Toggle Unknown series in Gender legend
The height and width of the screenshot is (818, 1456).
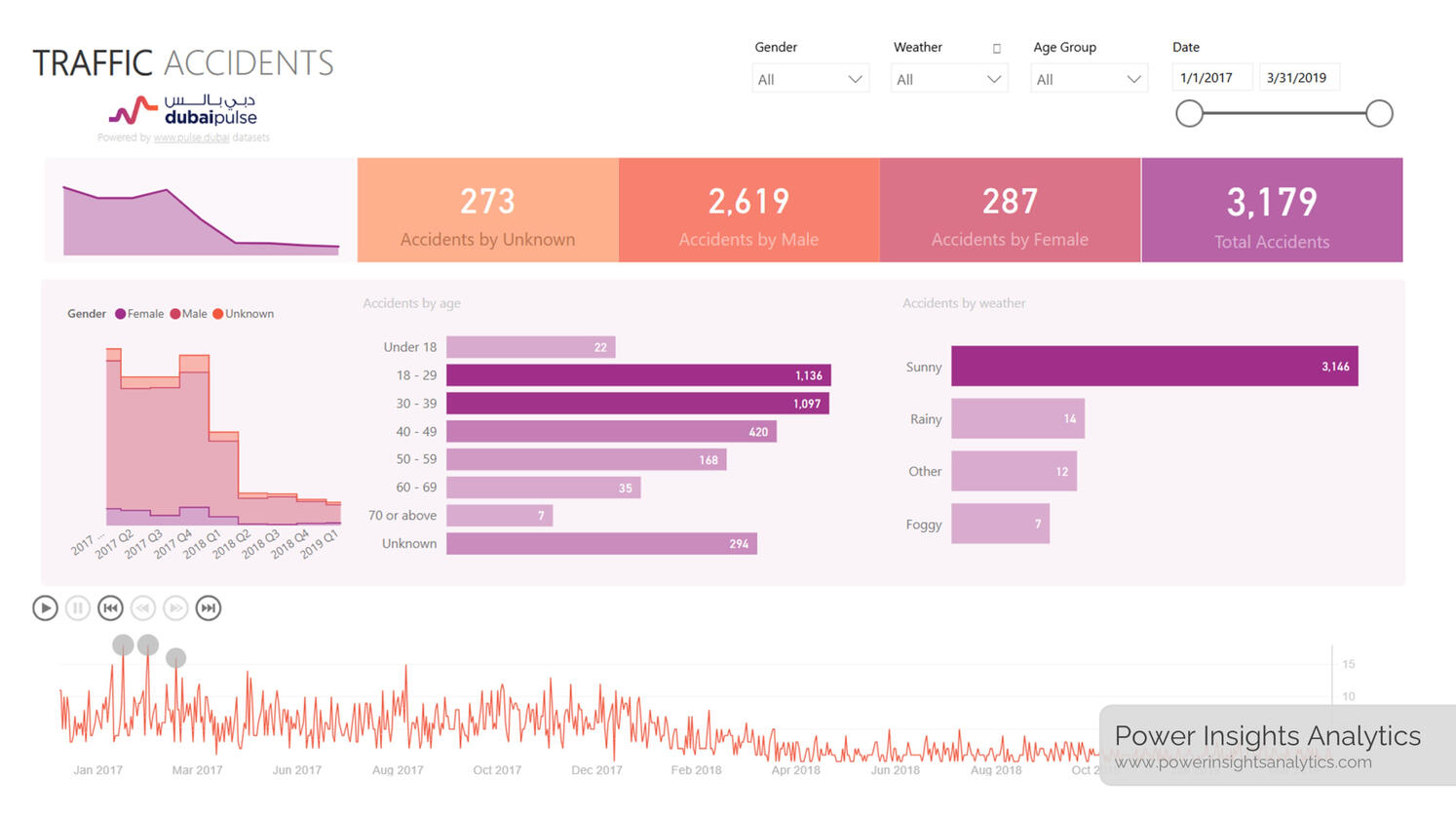point(243,314)
